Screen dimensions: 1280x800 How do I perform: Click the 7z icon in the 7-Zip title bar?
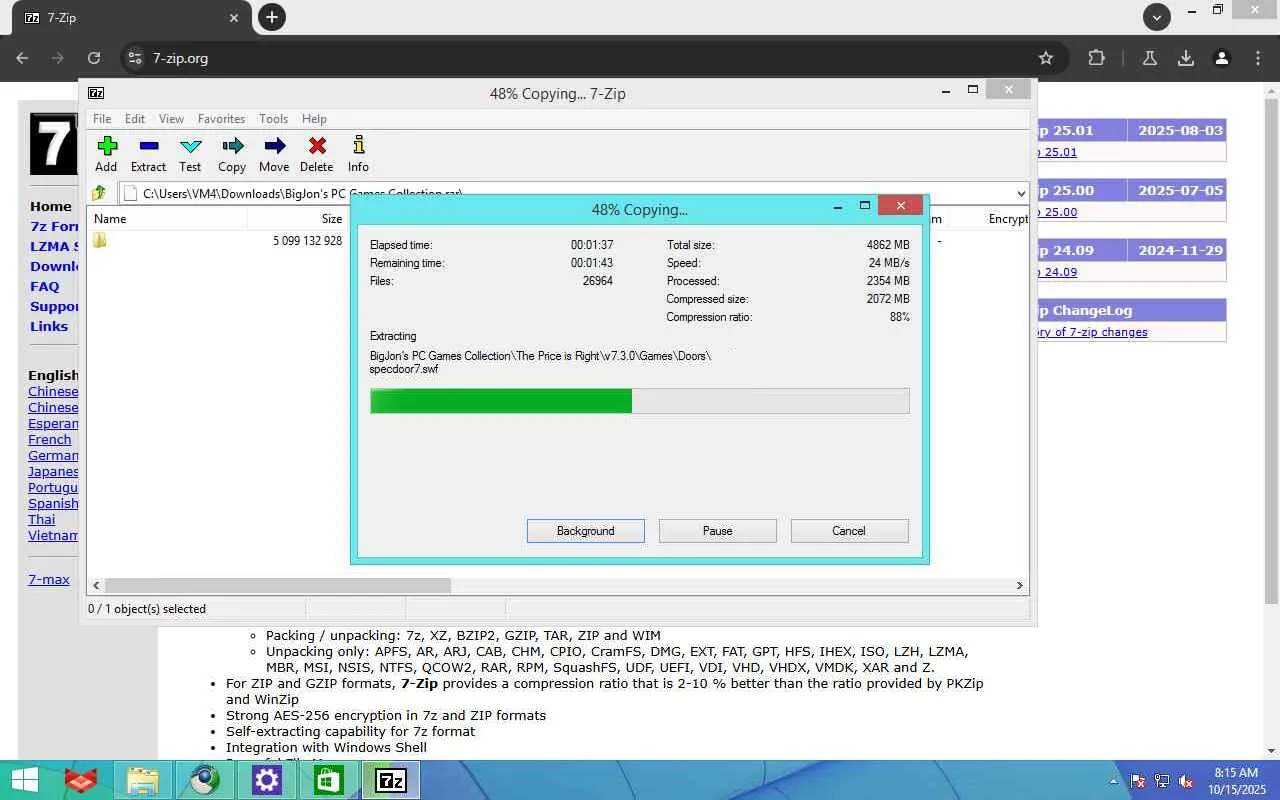point(96,93)
